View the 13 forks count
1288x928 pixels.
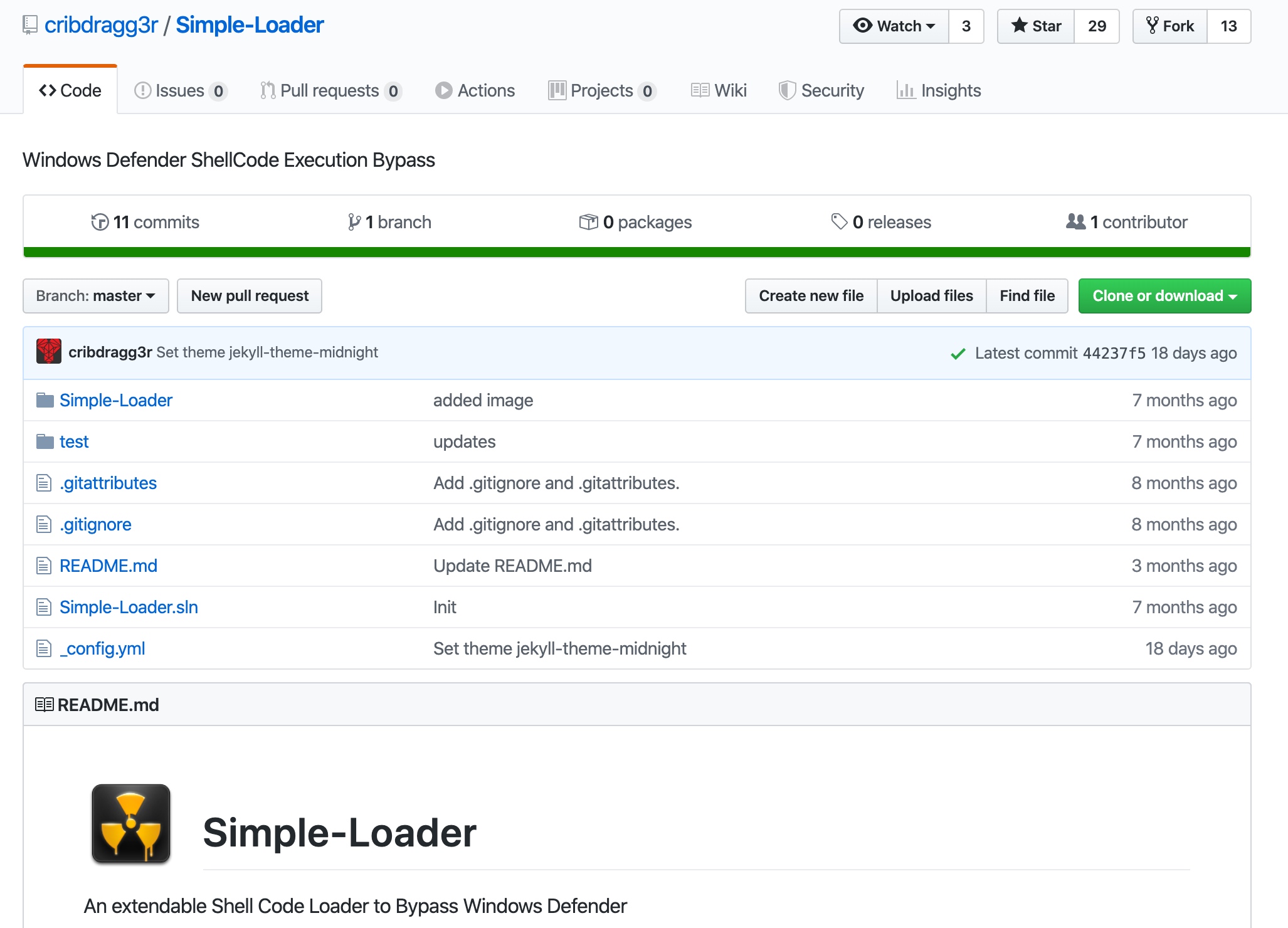tap(1229, 26)
